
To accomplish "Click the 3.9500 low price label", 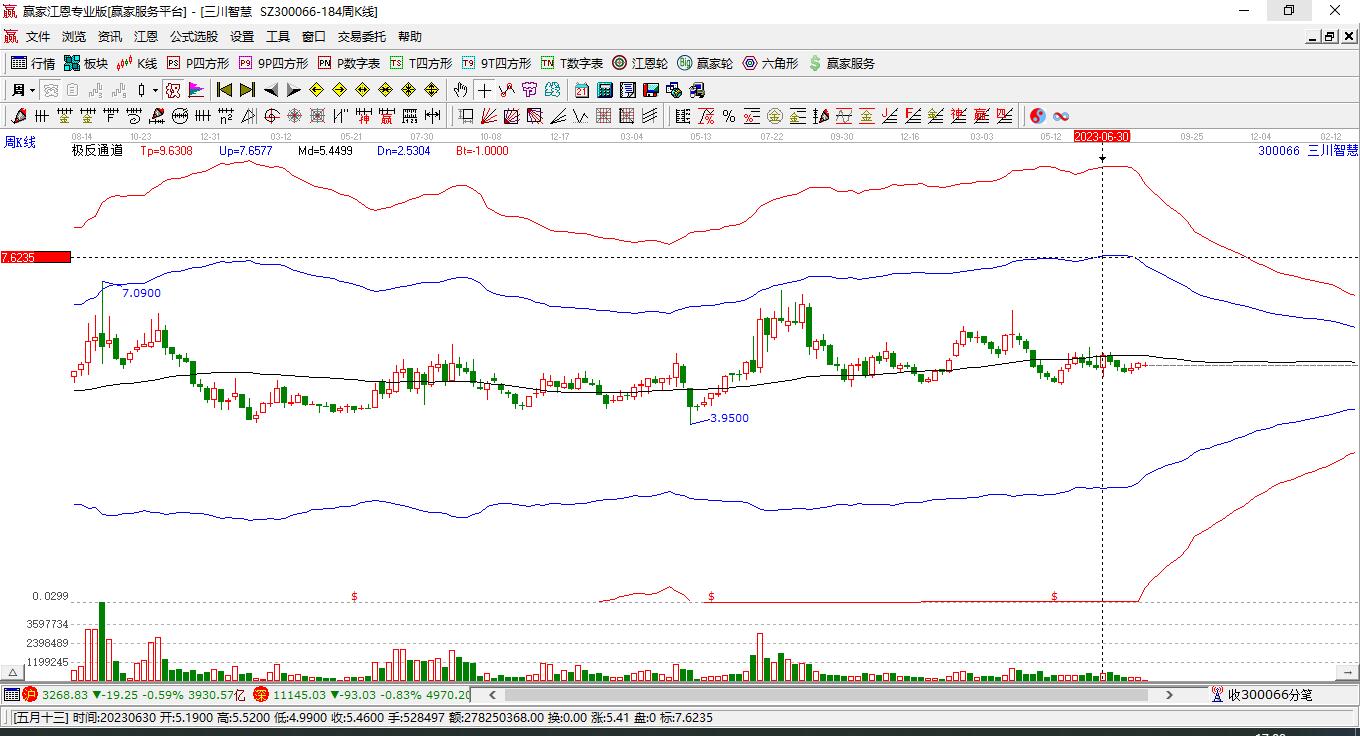I will (x=729, y=418).
